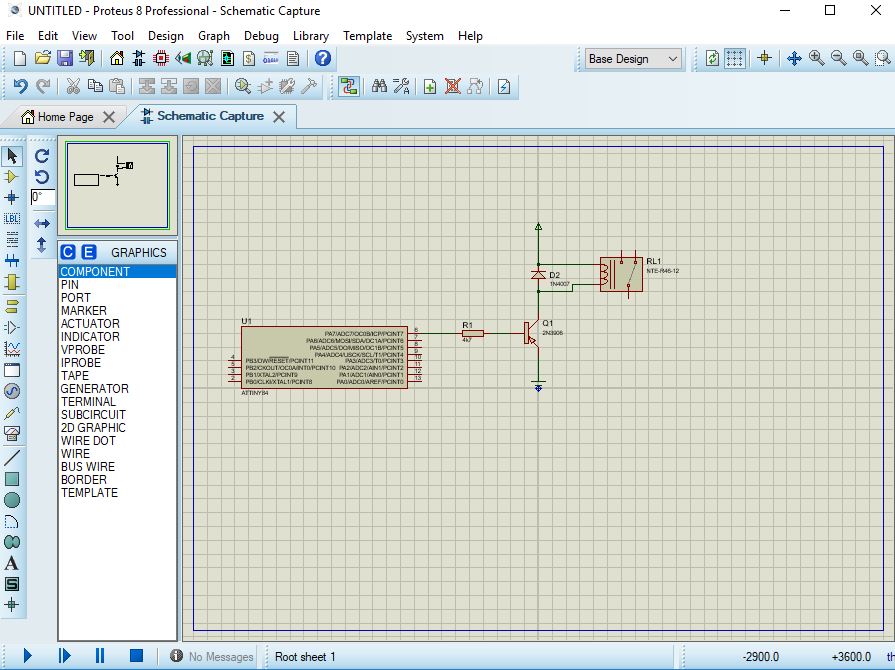Select the Component mode tool
This screenshot has width=895, height=670.
coord(12,177)
